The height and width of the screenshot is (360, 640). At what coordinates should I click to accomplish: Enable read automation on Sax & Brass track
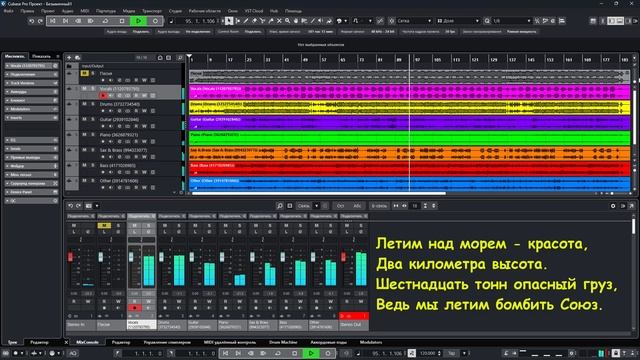tap(136, 157)
